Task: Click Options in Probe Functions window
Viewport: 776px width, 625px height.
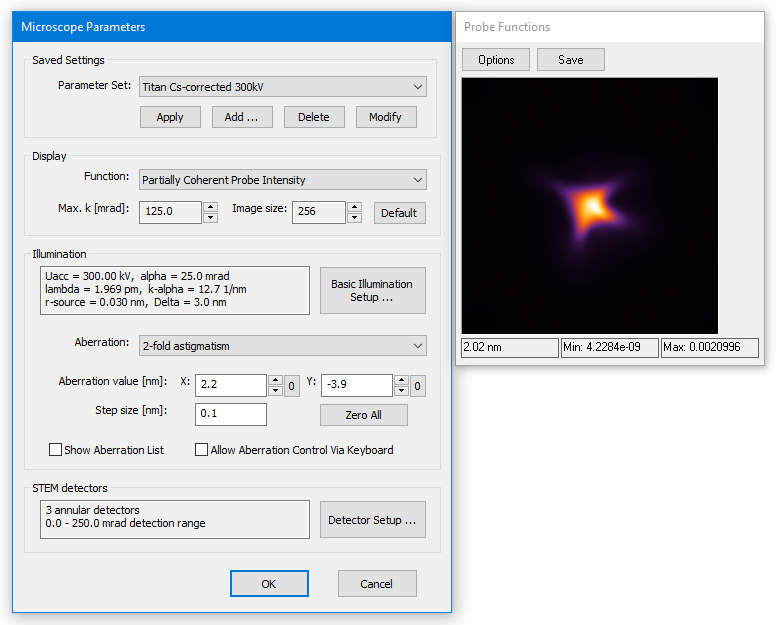Action: 496,59
